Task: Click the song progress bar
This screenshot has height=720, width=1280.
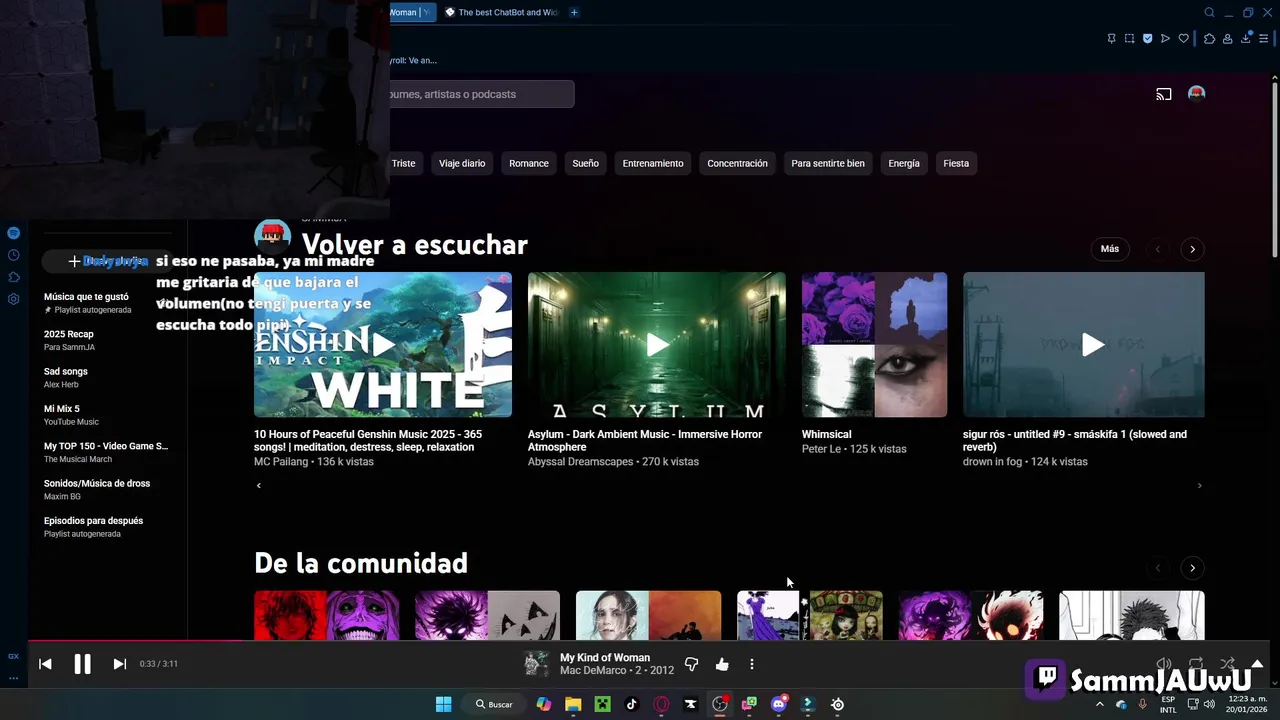Action: (x=648, y=641)
